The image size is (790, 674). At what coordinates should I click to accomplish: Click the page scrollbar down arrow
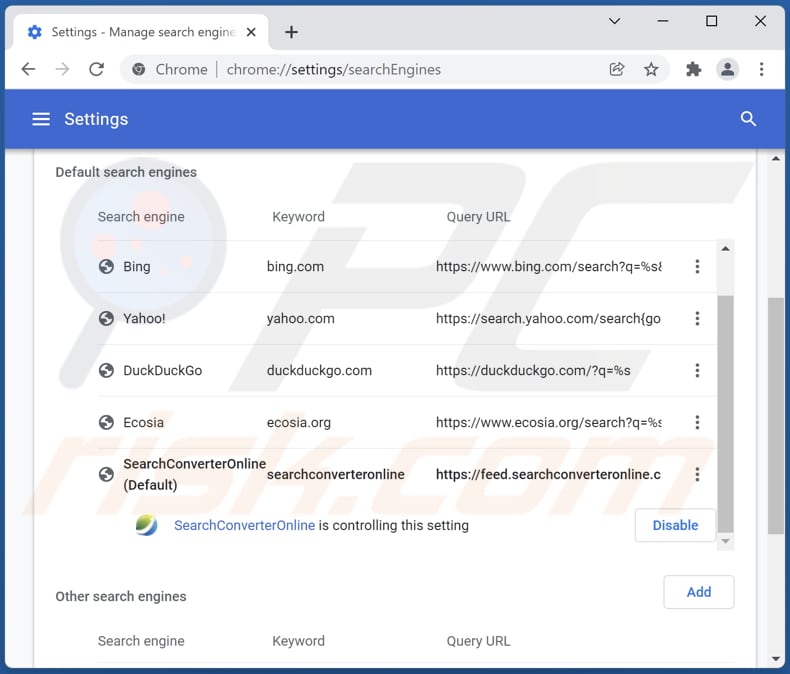tap(776, 659)
